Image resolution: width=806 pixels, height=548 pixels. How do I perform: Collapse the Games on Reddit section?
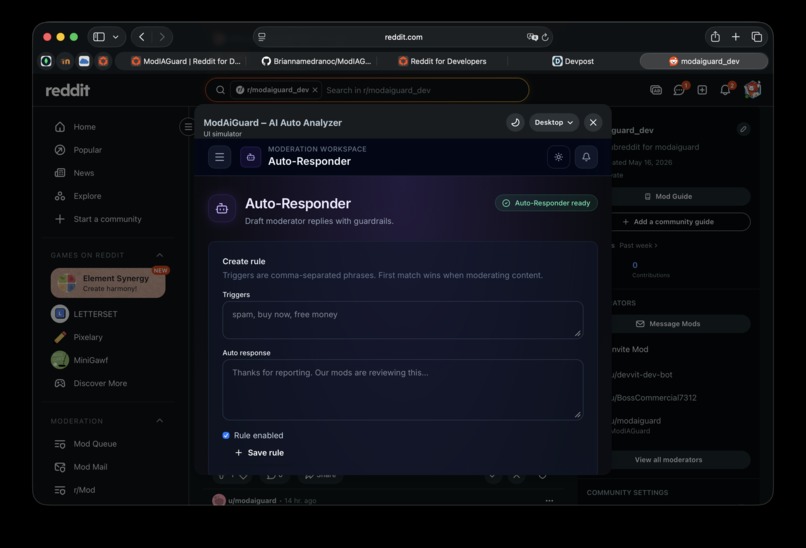[x=159, y=255]
